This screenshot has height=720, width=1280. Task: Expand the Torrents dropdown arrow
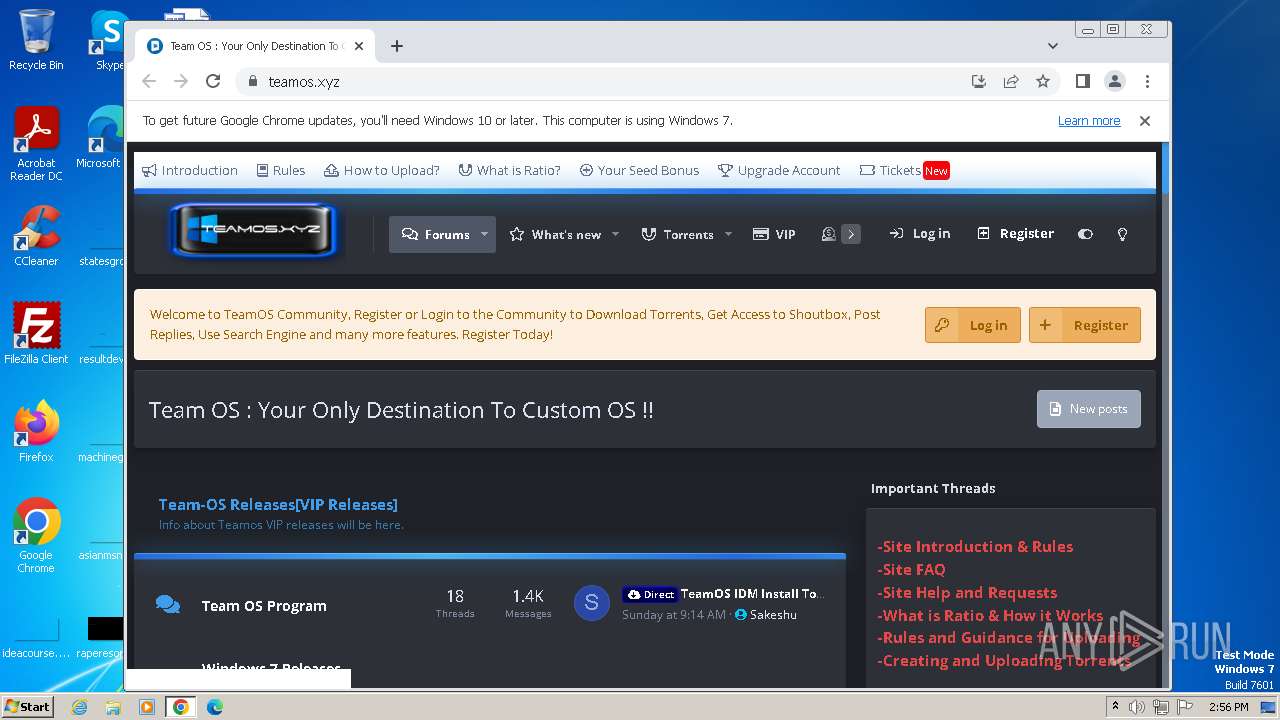tap(728, 234)
